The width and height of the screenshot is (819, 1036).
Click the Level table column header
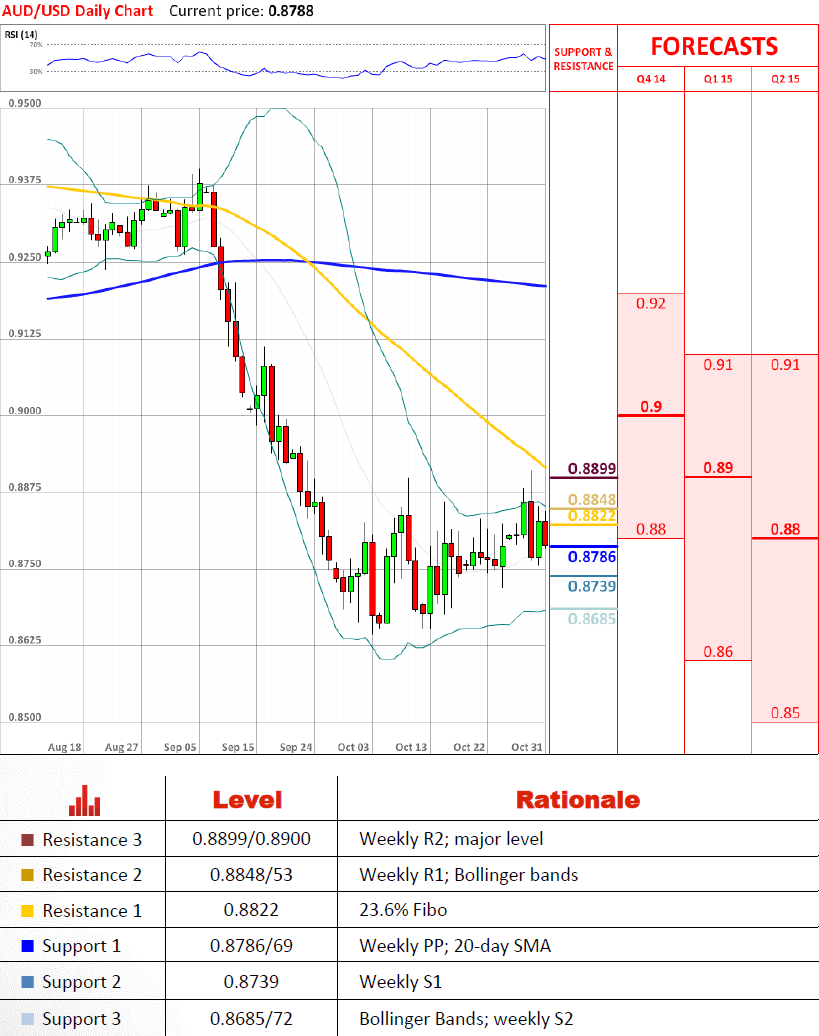pos(247,800)
